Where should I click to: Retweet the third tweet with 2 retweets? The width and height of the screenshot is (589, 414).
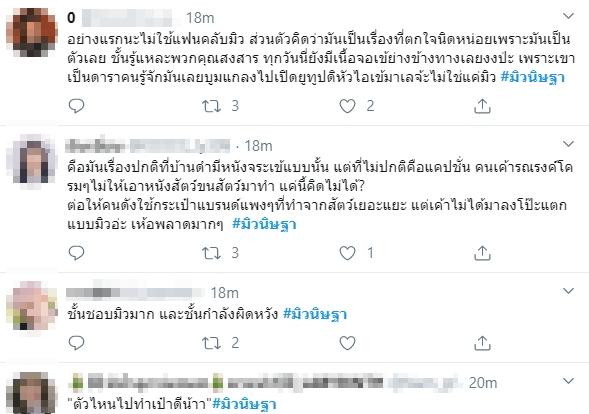[211, 343]
